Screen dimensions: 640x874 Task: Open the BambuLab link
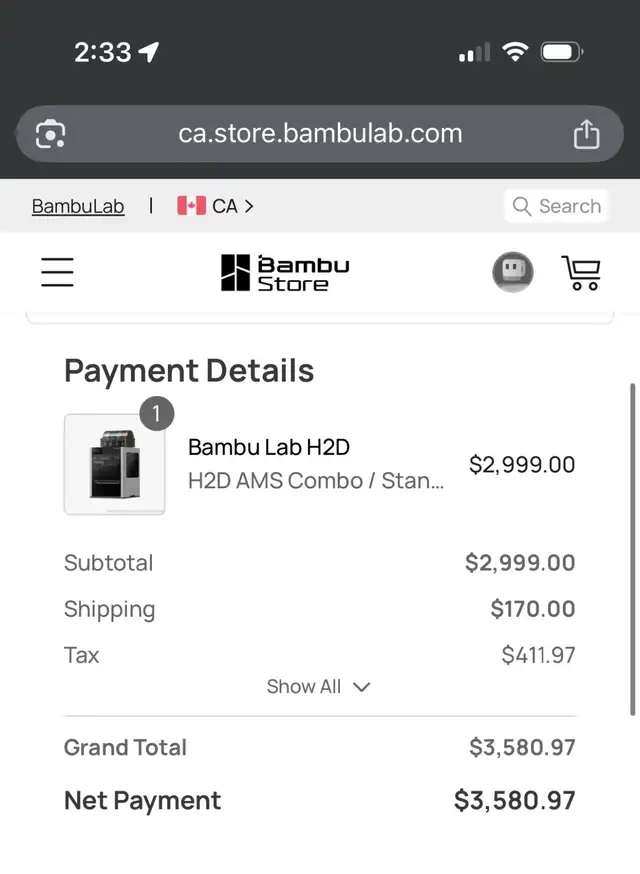[77, 206]
